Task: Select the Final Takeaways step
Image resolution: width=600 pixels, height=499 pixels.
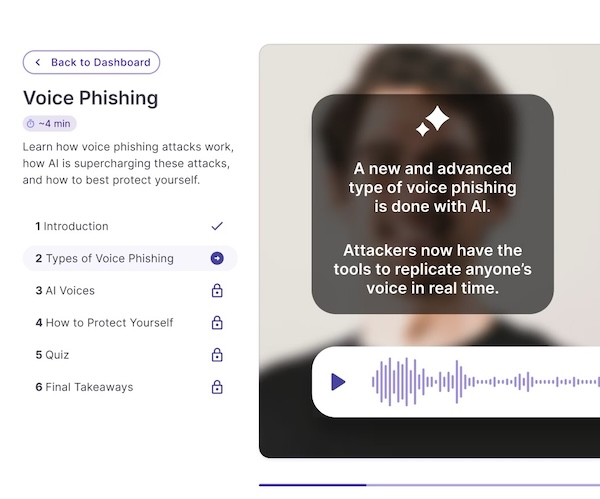Action: pyautogui.click(x=130, y=387)
